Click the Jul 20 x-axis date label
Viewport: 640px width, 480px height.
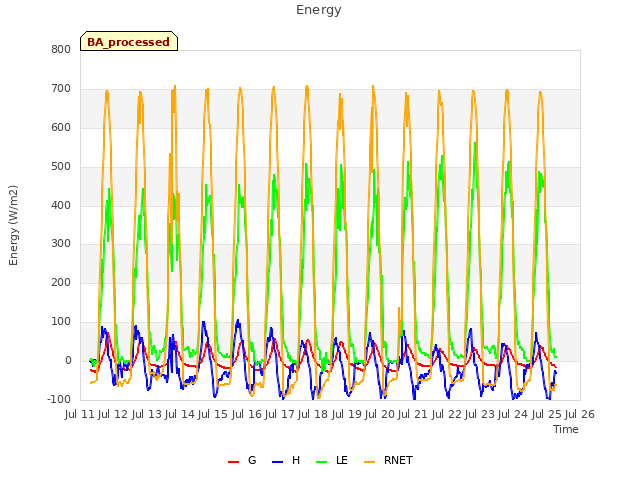(380, 414)
